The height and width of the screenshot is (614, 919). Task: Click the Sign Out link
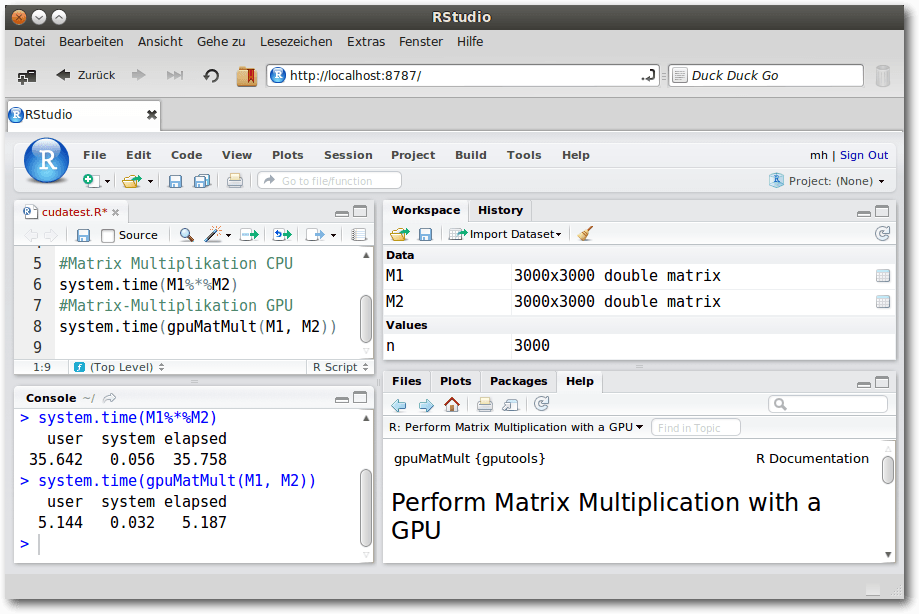864,155
